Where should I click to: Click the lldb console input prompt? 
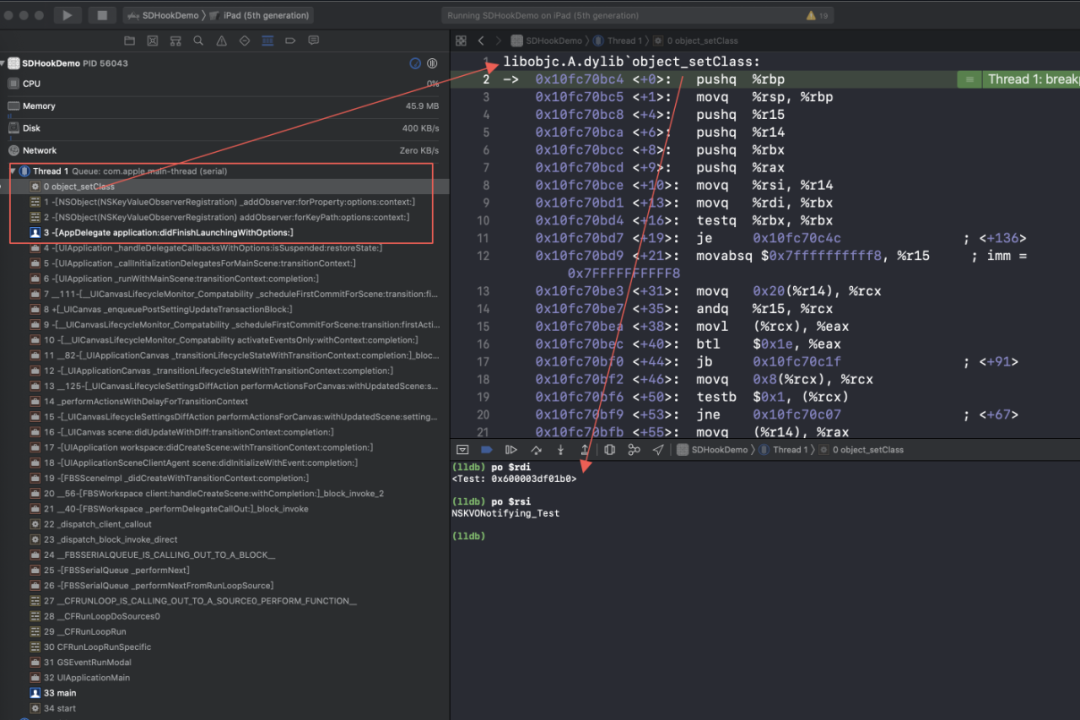pos(495,536)
